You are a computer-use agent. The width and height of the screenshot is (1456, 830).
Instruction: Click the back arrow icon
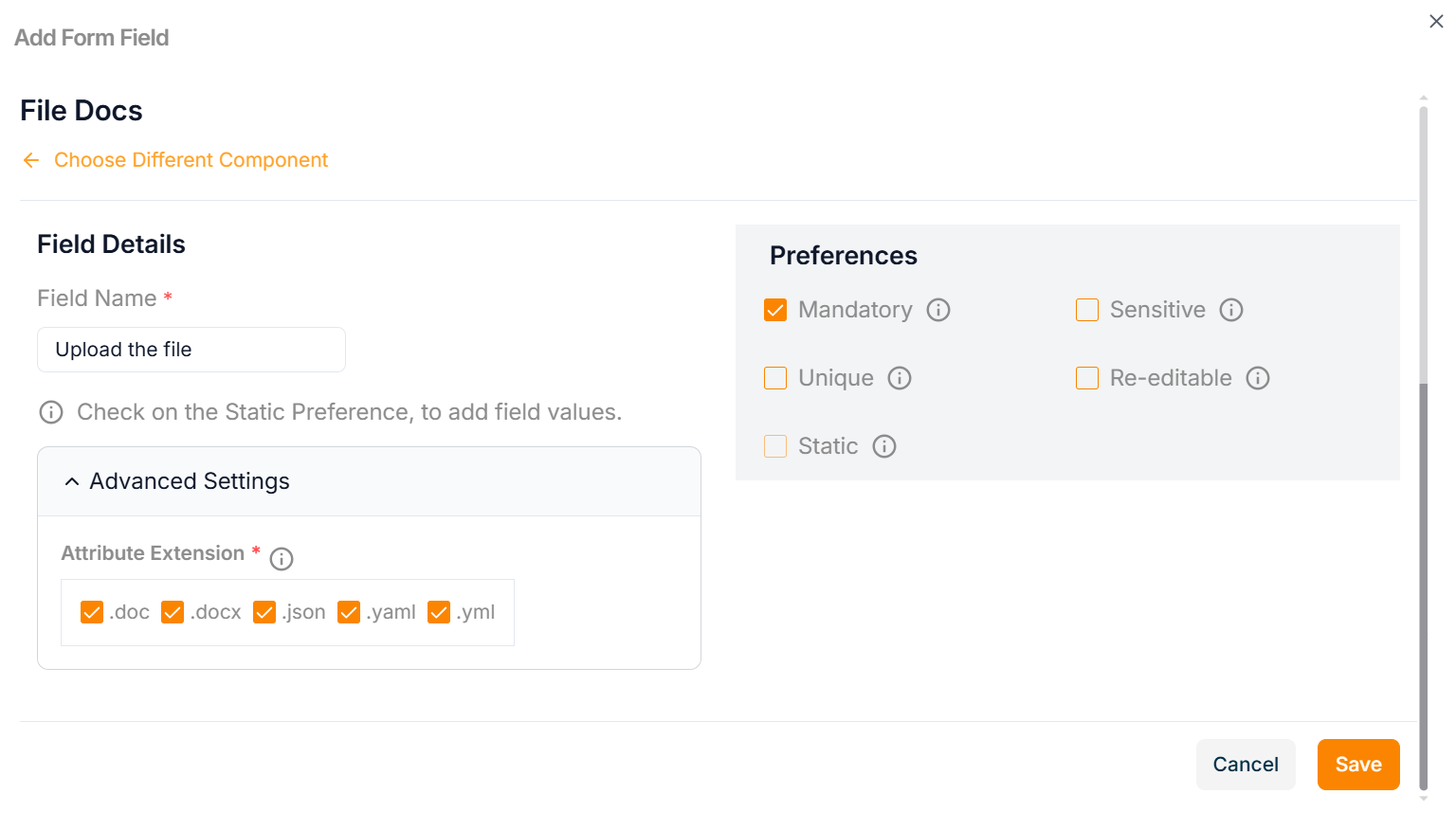pos(31,160)
